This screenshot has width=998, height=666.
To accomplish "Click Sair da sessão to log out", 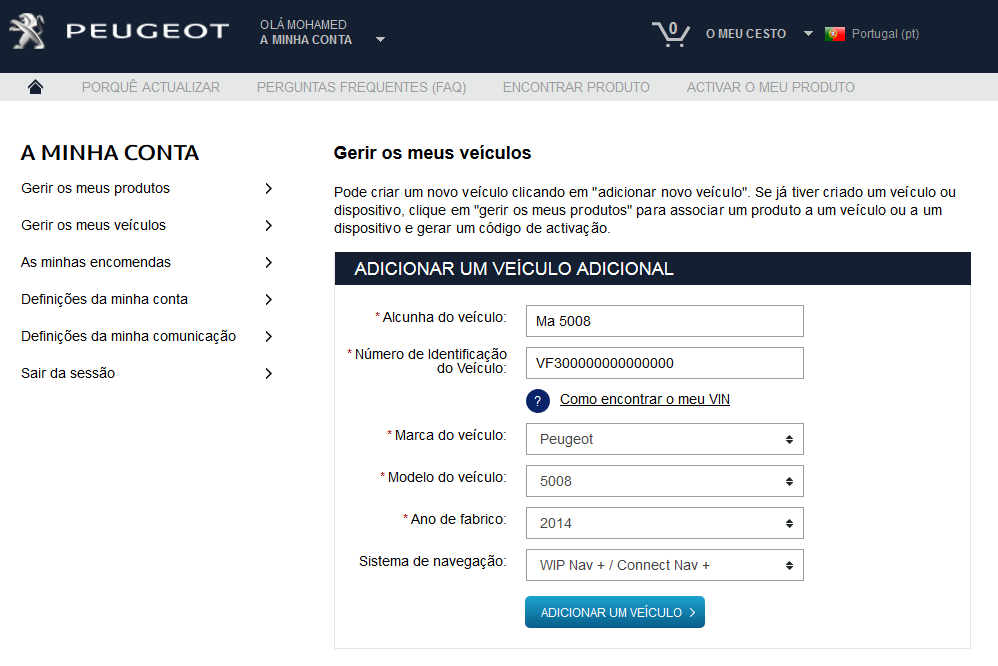I will click(68, 373).
